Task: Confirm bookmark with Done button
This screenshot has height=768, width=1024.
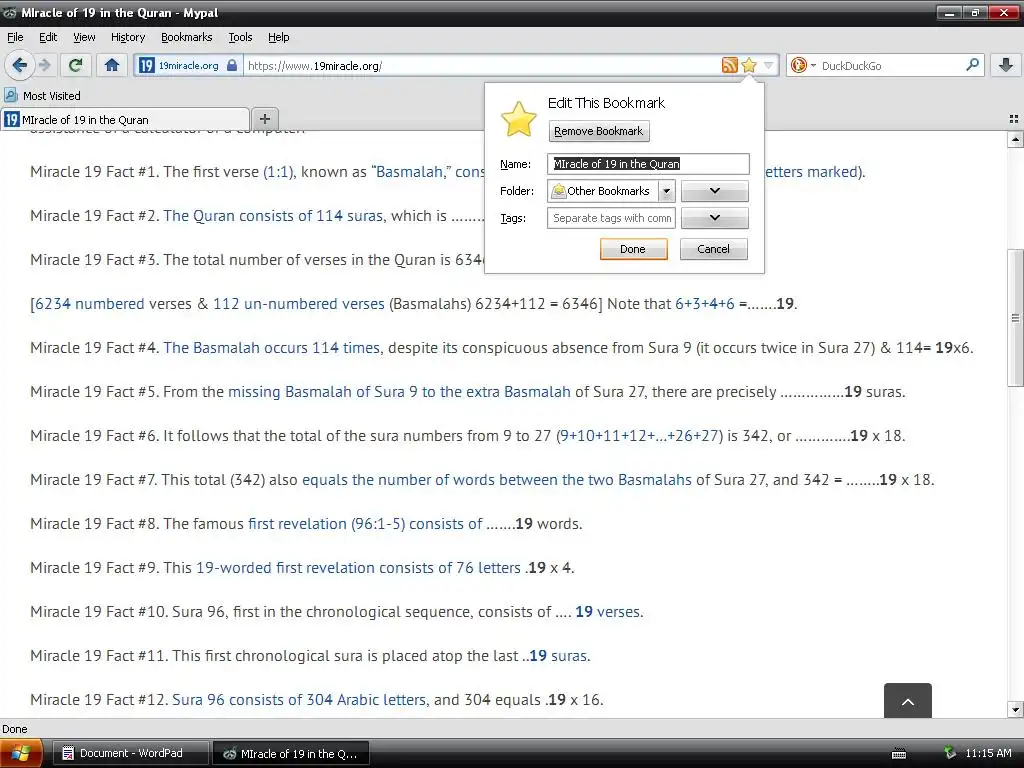Action: (633, 249)
